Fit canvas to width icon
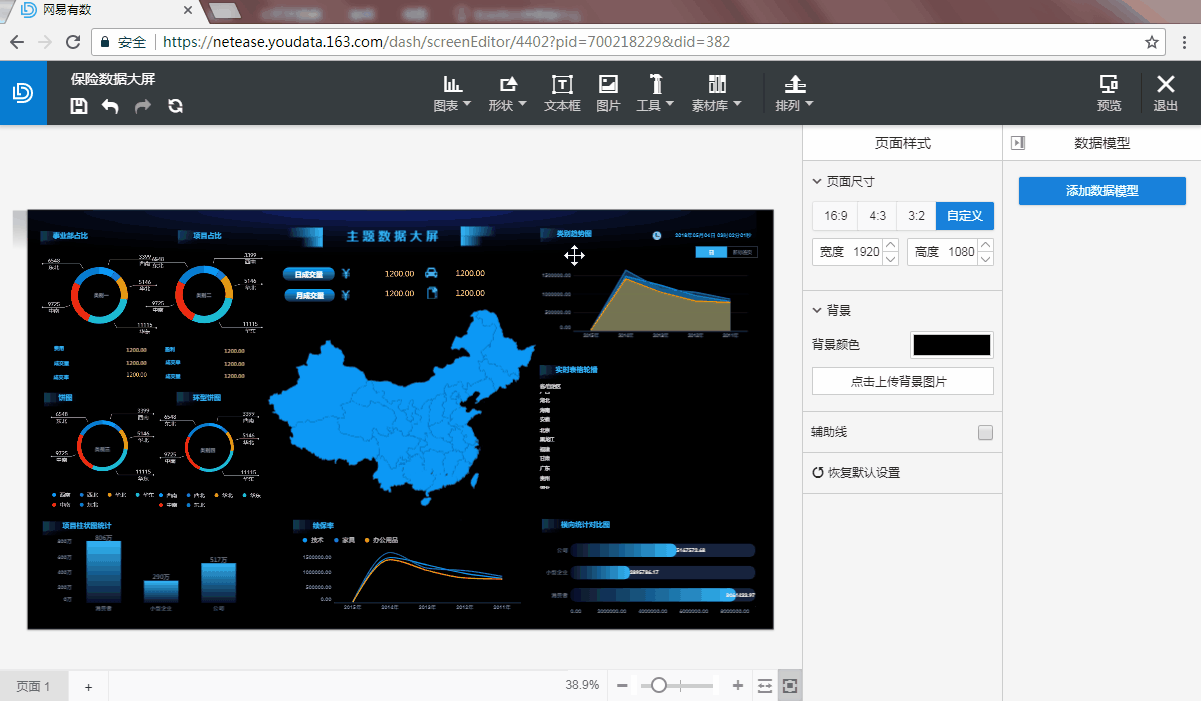This screenshot has height=701, width=1201. click(x=765, y=685)
